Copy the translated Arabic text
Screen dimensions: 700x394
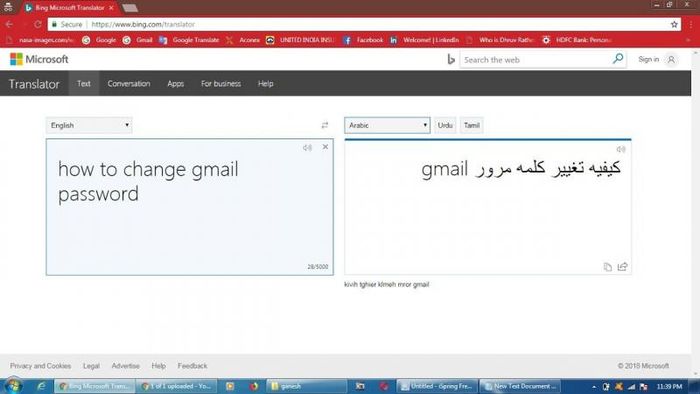pyautogui.click(x=608, y=267)
